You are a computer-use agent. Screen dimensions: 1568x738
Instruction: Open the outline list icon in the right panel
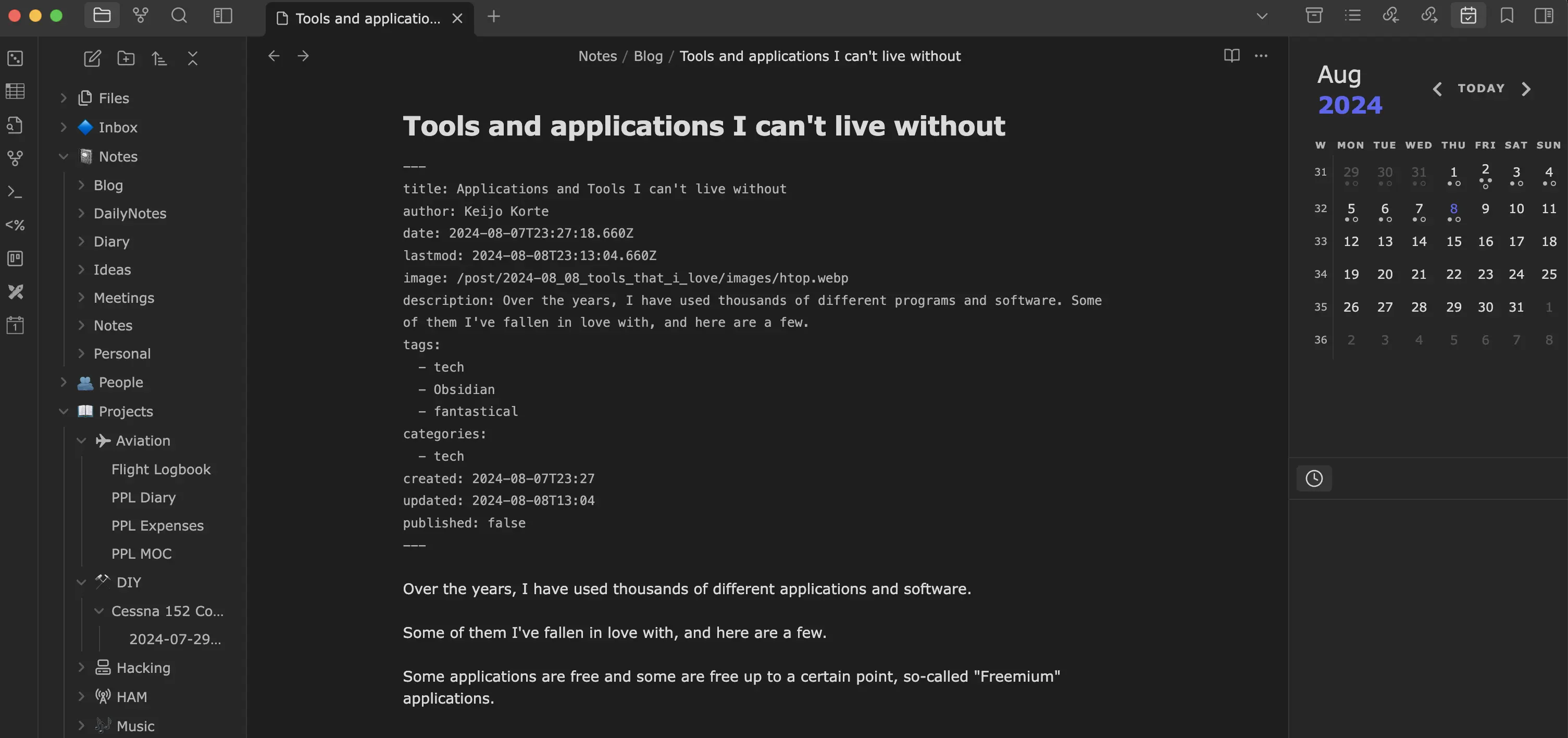(1352, 16)
